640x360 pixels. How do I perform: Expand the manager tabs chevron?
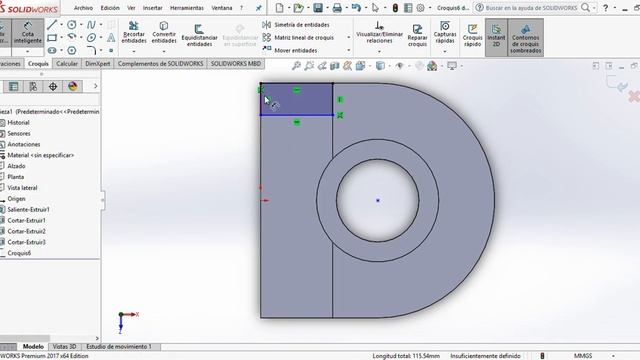coord(96,86)
